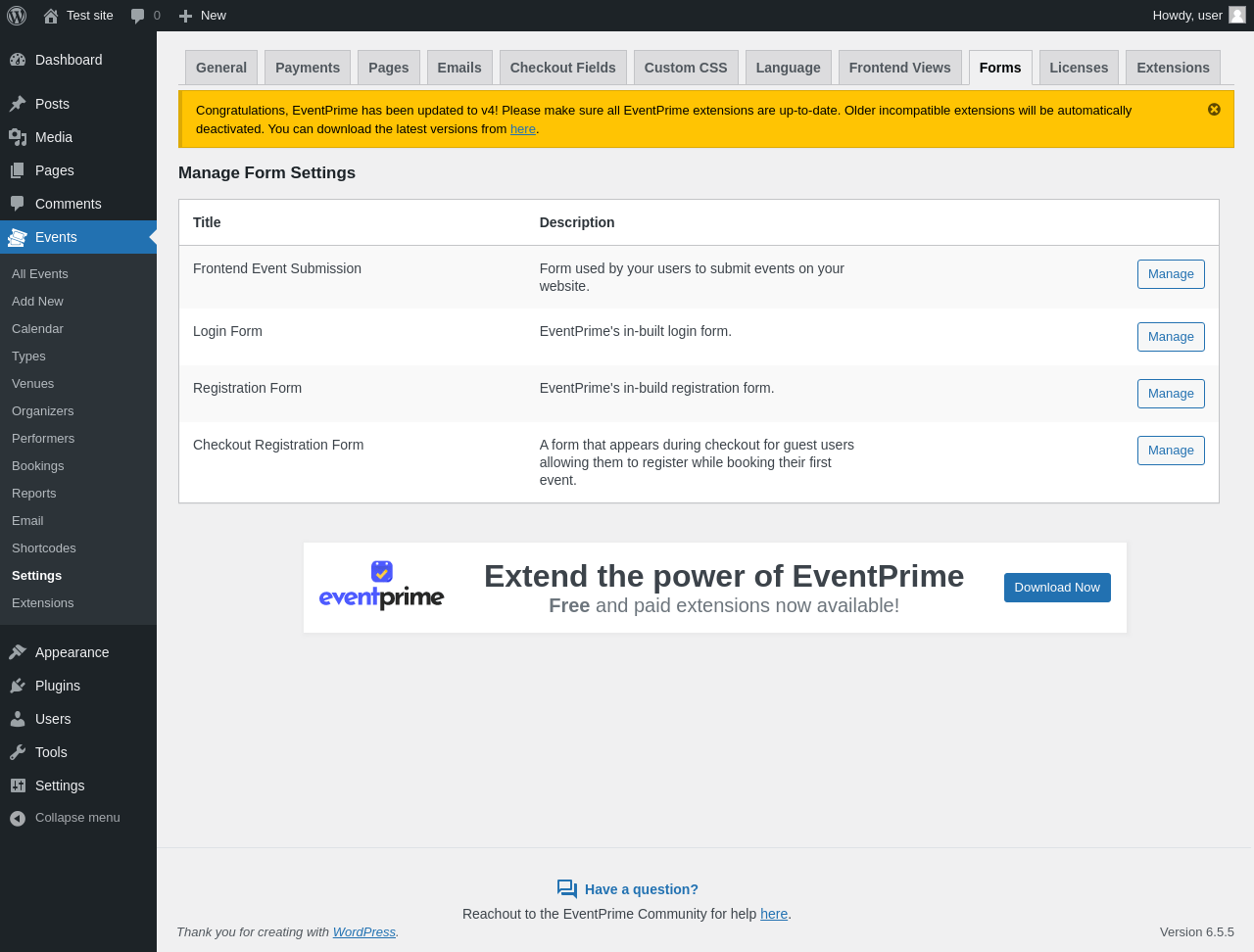The height and width of the screenshot is (952, 1254).
Task: Click the Tools wrench icon
Action: click(x=18, y=752)
